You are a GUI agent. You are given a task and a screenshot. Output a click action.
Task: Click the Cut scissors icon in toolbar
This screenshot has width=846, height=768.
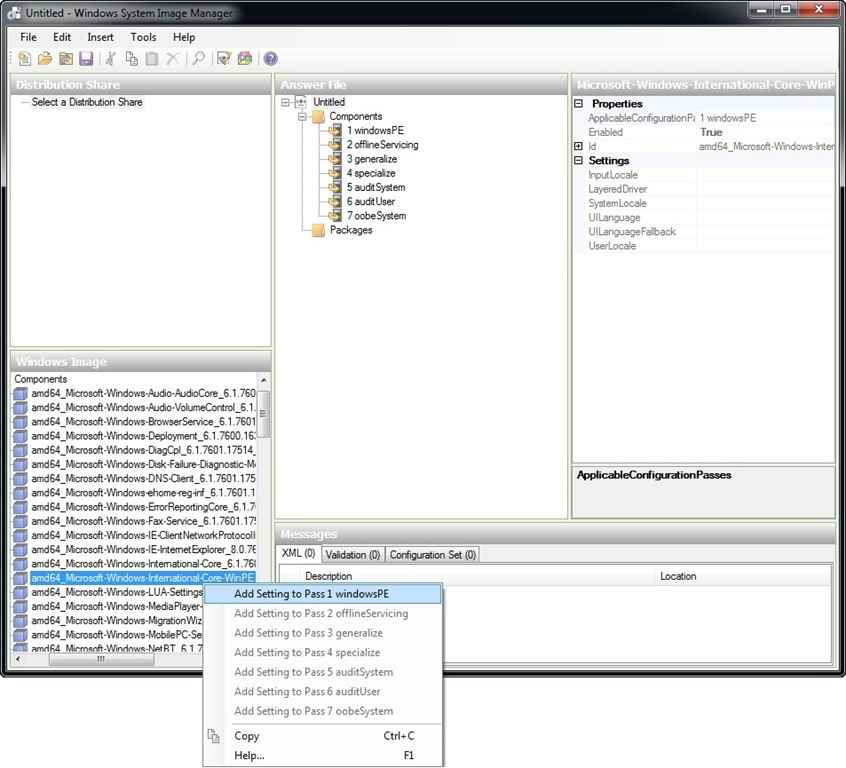click(111, 58)
